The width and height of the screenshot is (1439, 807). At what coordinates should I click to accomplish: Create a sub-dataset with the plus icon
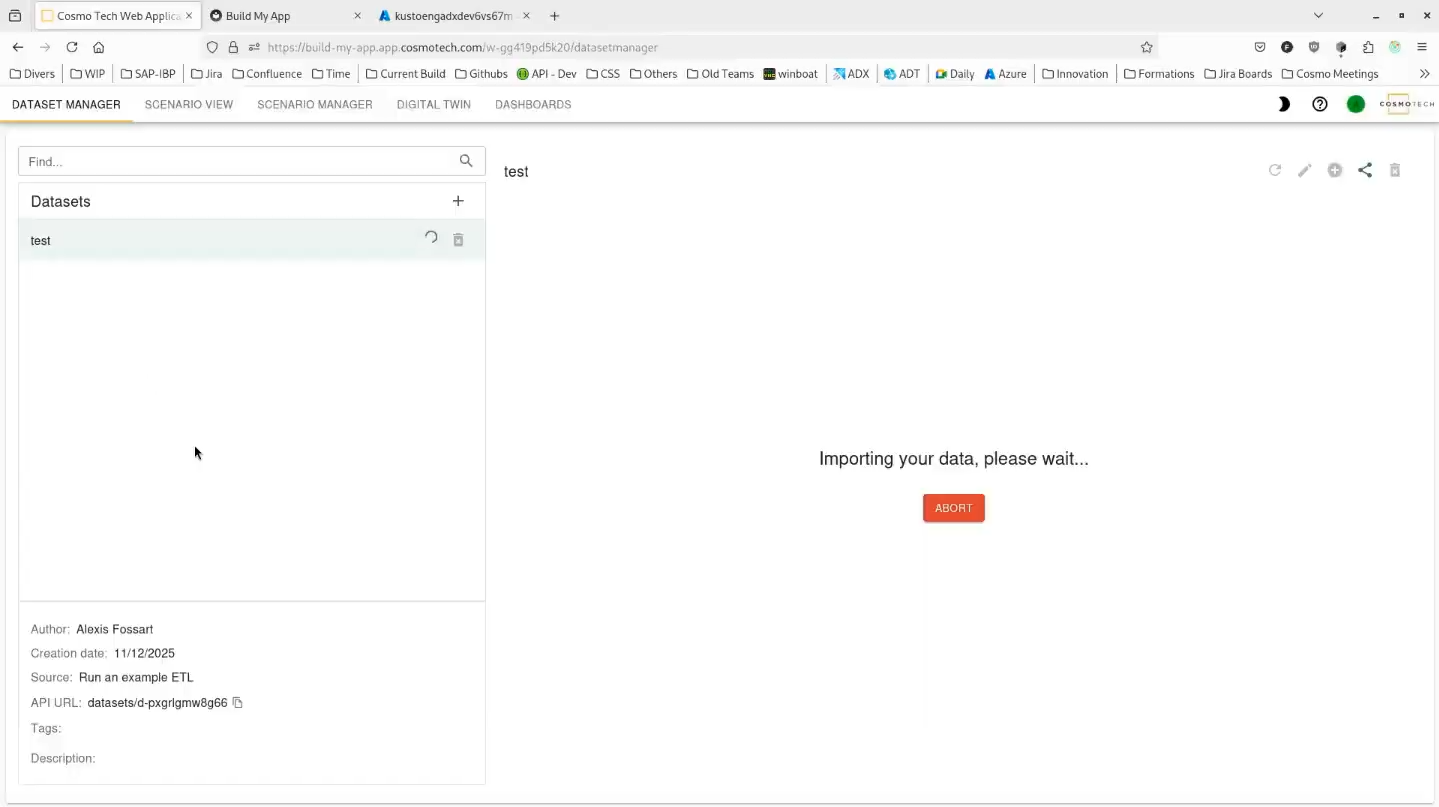click(1335, 170)
